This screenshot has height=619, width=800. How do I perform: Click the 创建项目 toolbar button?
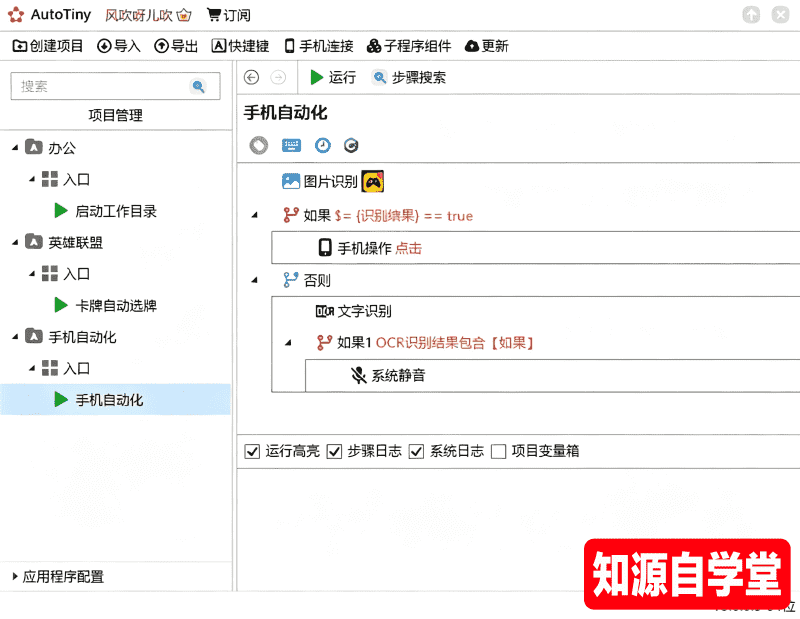[47, 46]
